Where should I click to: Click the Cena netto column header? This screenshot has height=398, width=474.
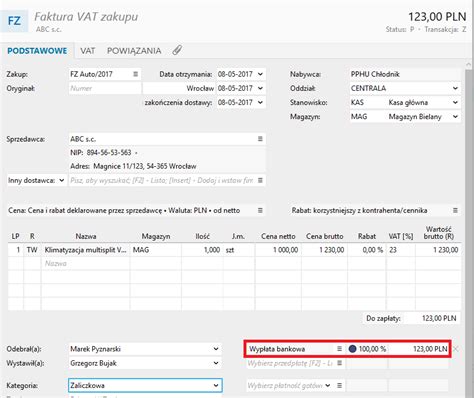(x=278, y=236)
